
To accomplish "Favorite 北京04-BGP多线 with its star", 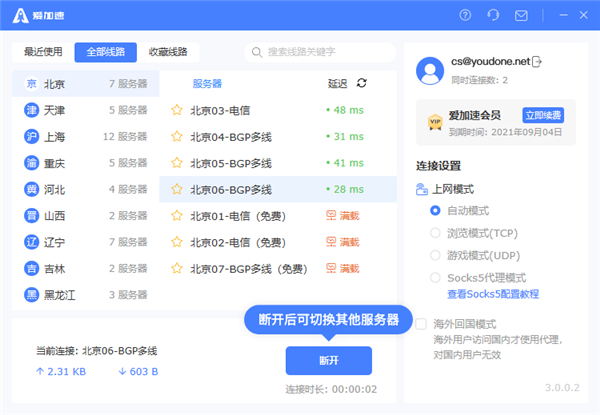I will 177,137.
